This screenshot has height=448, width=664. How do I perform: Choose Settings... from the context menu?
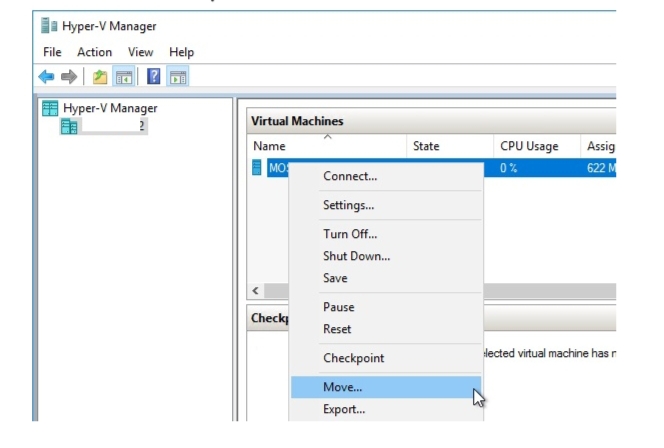(386, 205)
